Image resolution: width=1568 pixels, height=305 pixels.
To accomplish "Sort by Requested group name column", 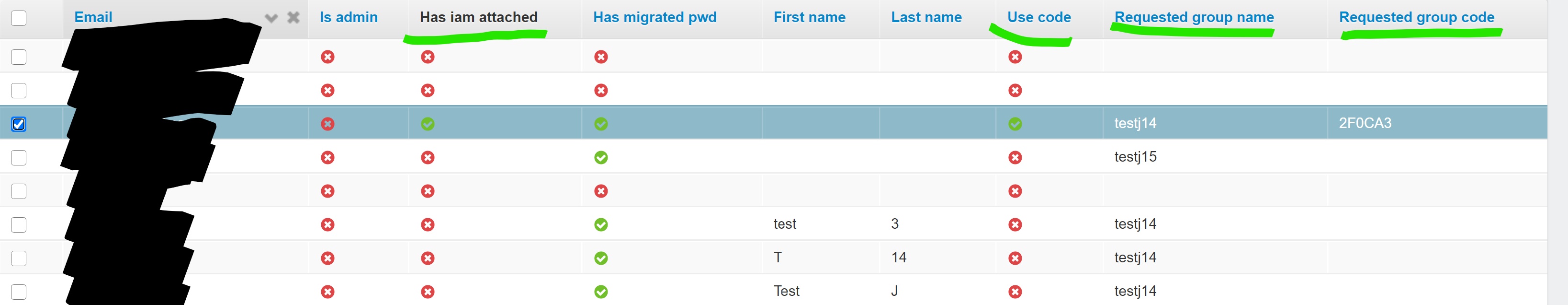I will (x=1194, y=17).
